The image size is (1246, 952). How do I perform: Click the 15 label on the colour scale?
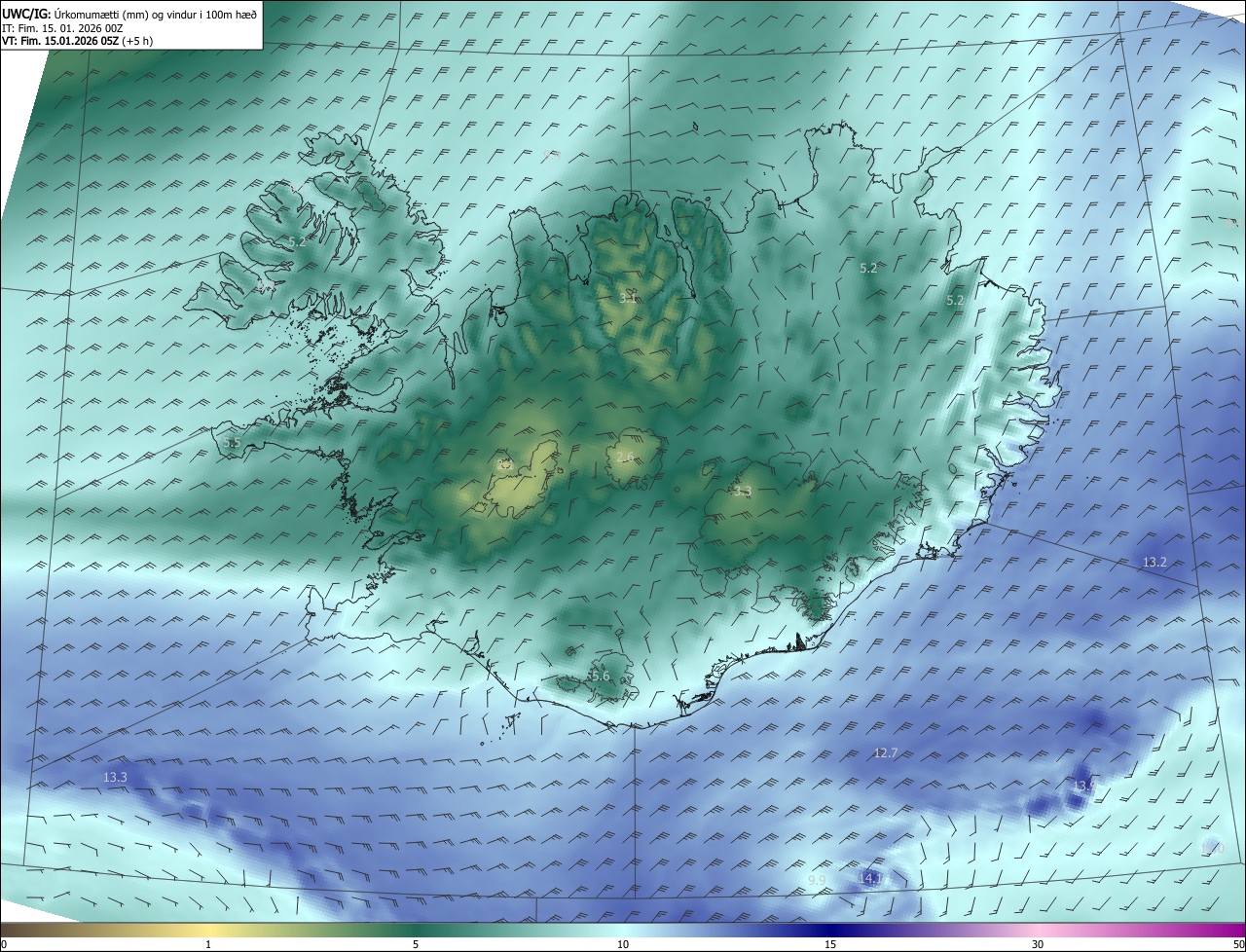coord(830,944)
